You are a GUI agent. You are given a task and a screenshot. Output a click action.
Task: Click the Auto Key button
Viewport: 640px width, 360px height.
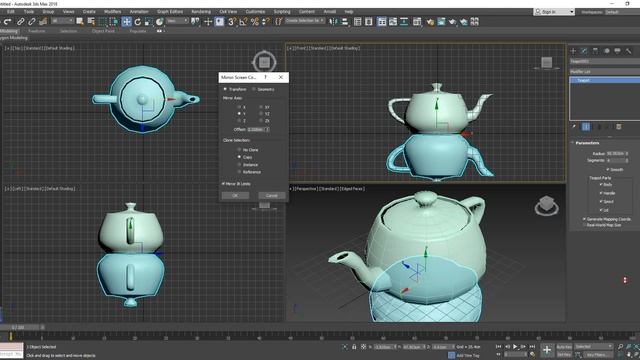(x=564, y=347)
